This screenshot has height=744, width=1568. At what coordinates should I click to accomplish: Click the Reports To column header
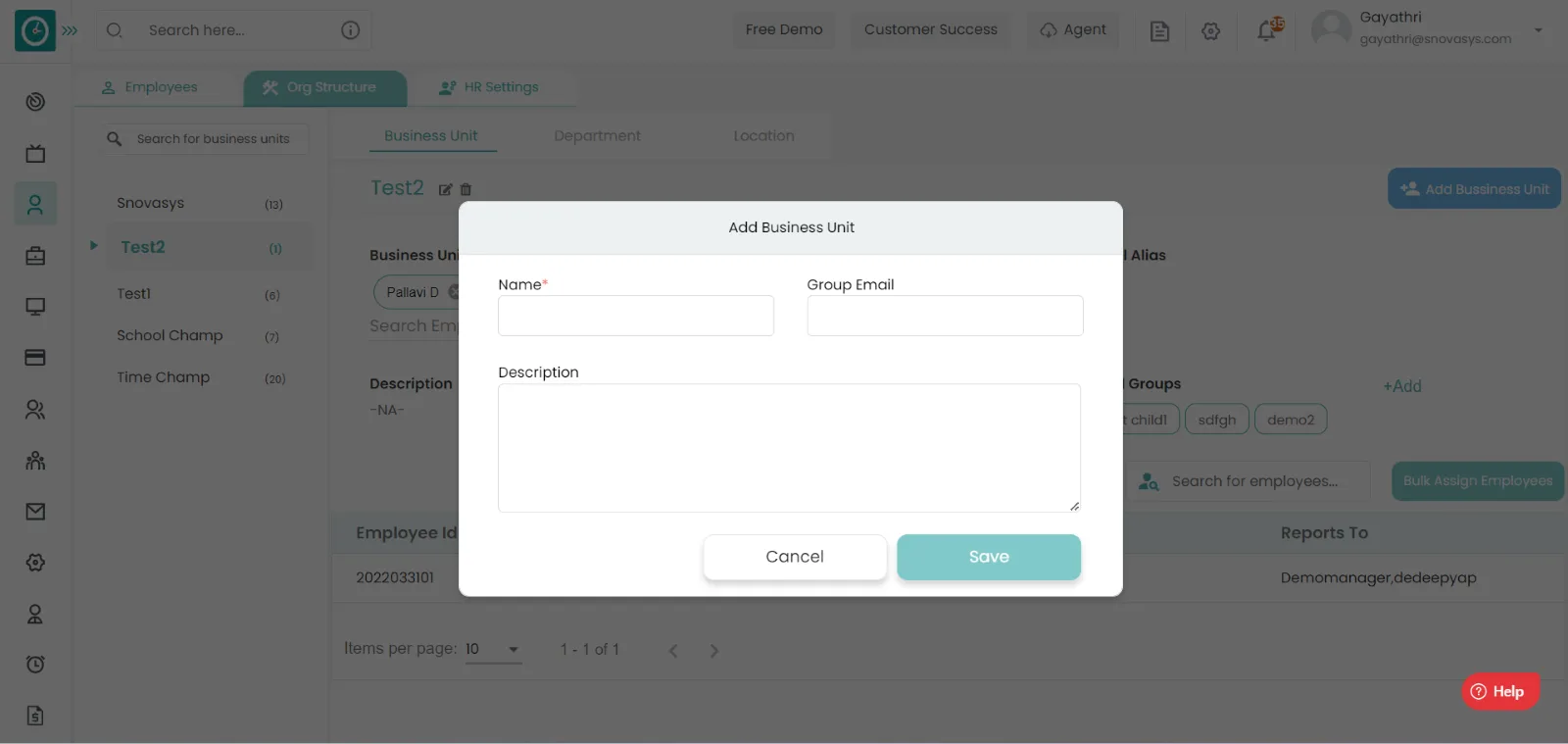click(x=1324, y=533)
